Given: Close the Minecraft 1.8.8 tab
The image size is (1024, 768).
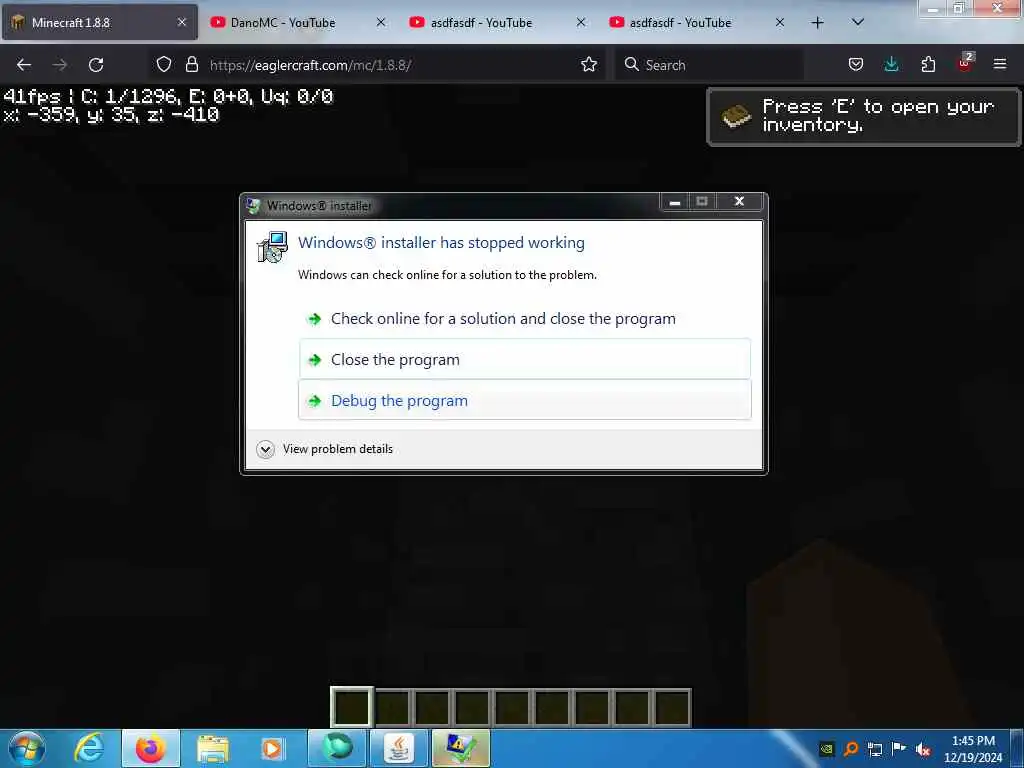Looking at the screenshot, I should [182, 23].
